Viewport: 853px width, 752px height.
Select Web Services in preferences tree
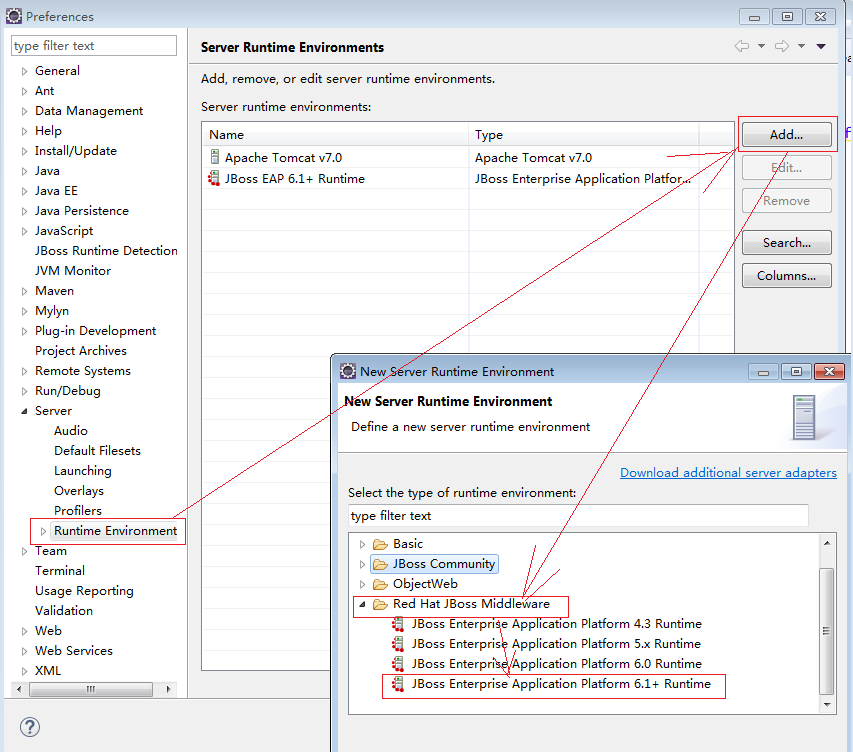tap(73, 651)
